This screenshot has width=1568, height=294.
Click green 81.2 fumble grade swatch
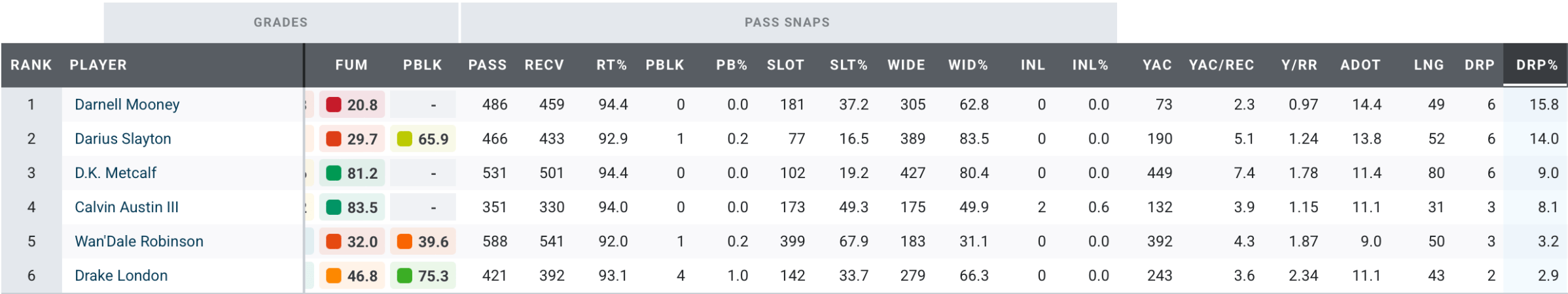tap(334, 173)
